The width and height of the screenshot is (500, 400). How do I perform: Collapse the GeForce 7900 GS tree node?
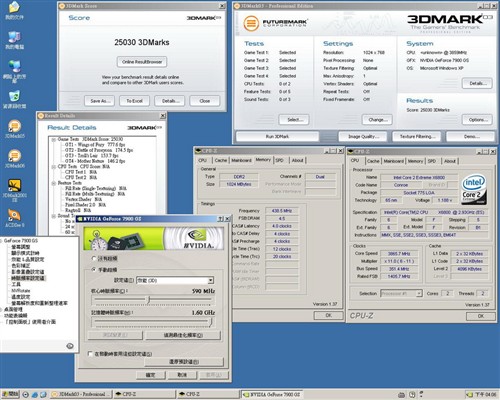1,240
